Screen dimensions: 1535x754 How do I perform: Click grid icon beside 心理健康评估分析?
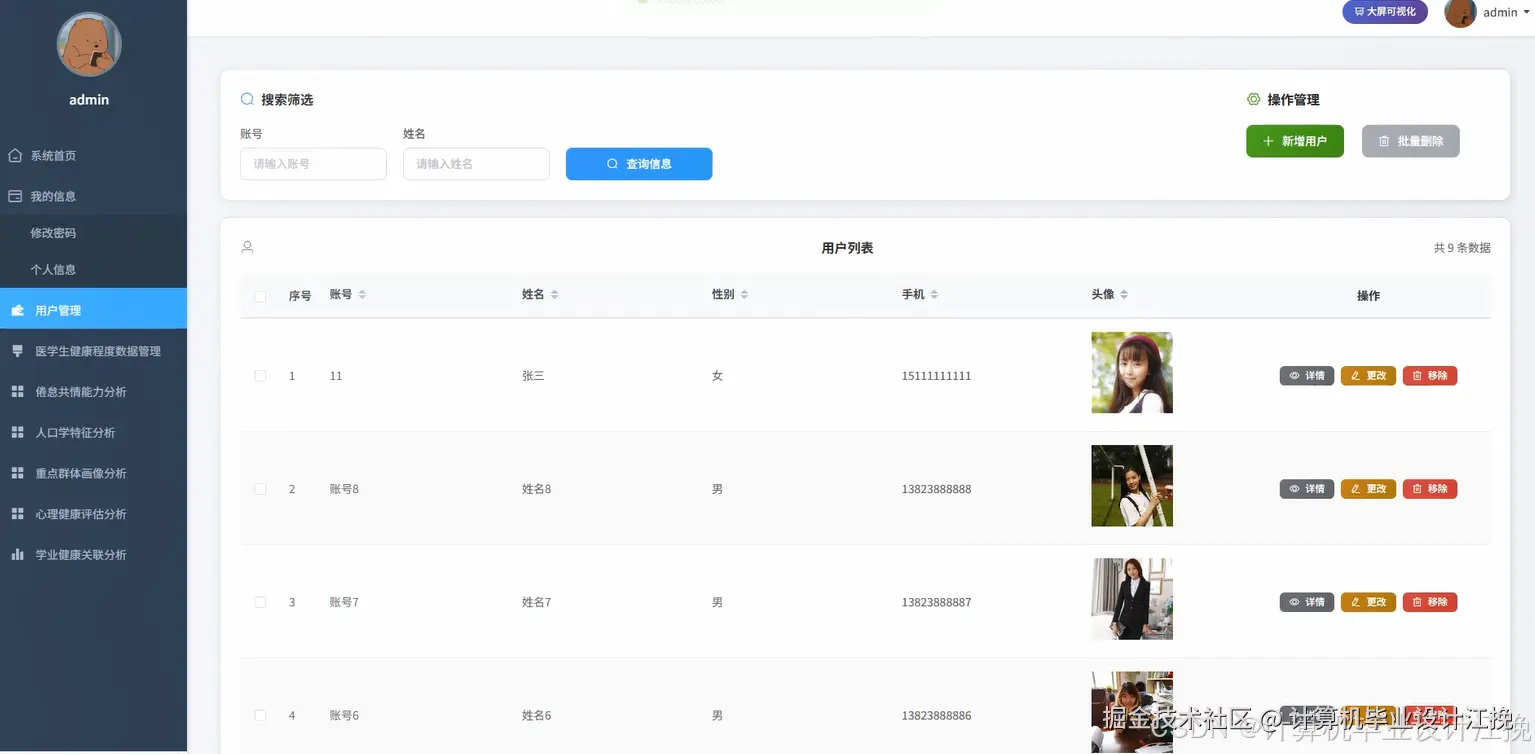click(x=17, y=514)
